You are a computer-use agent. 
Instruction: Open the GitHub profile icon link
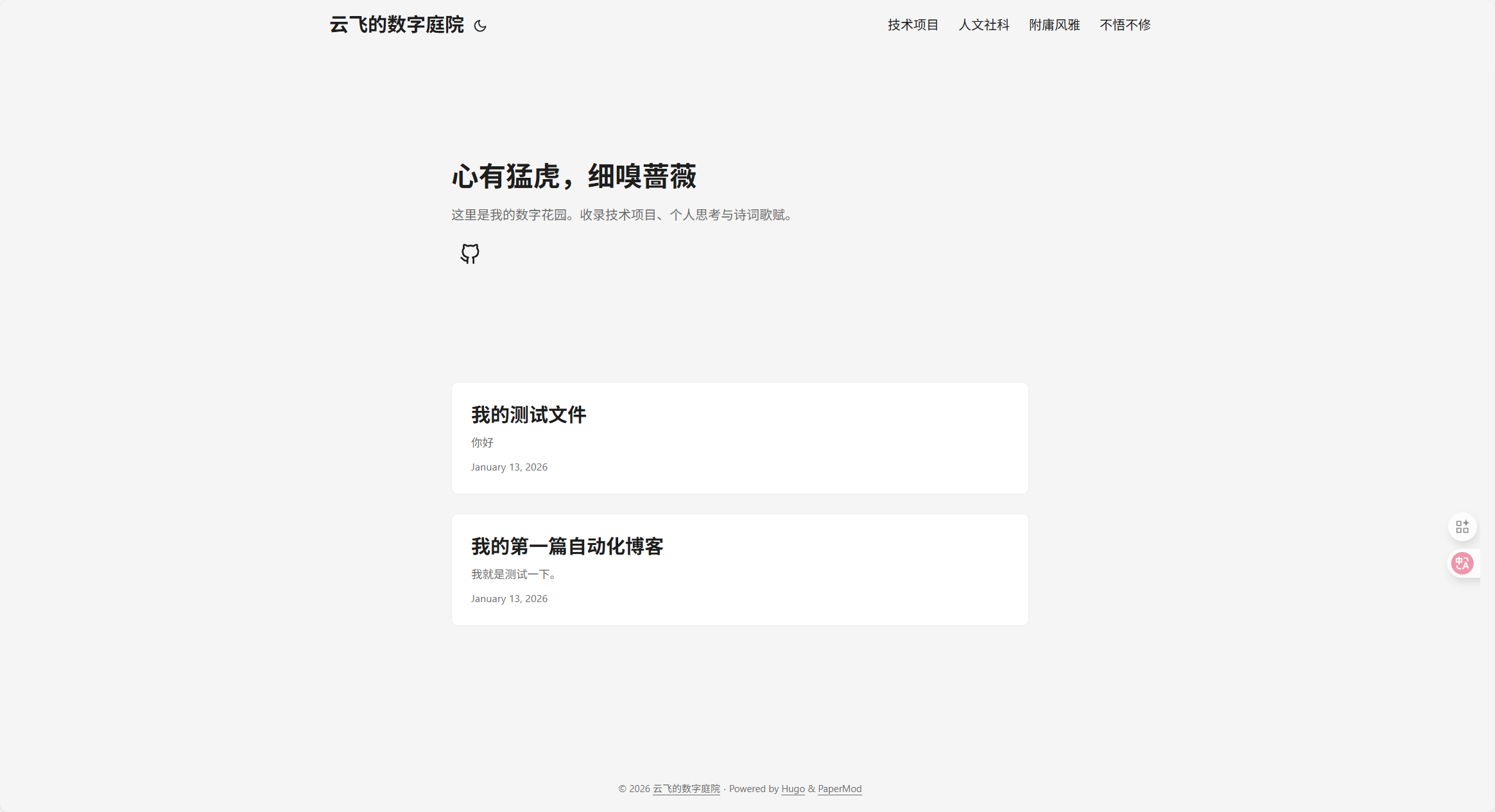pyautogui.click(x=470, y=254)
